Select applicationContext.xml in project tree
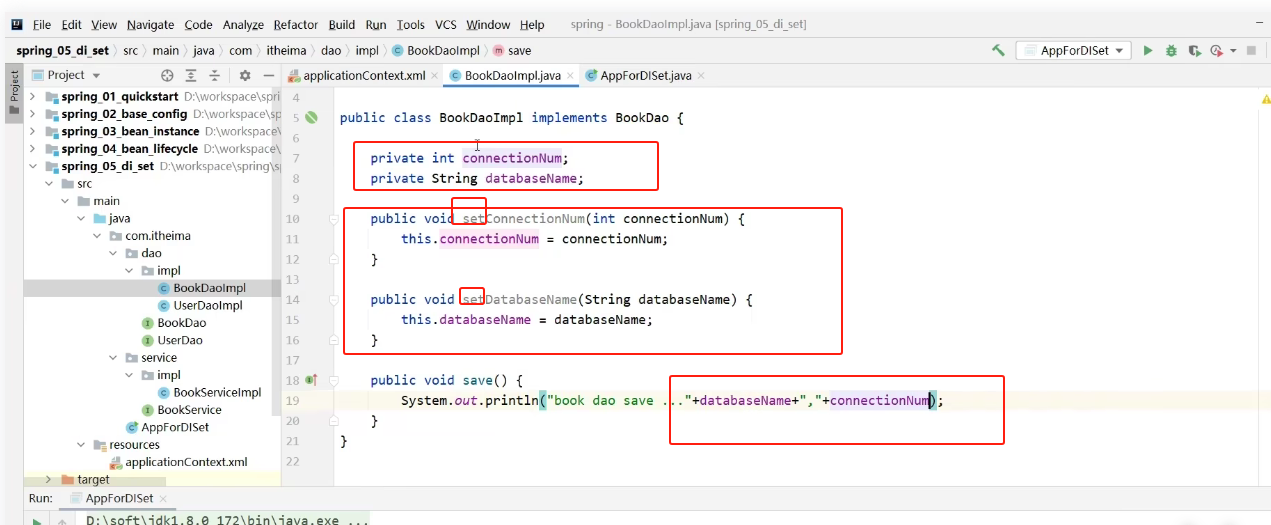 tap(186, 462)
